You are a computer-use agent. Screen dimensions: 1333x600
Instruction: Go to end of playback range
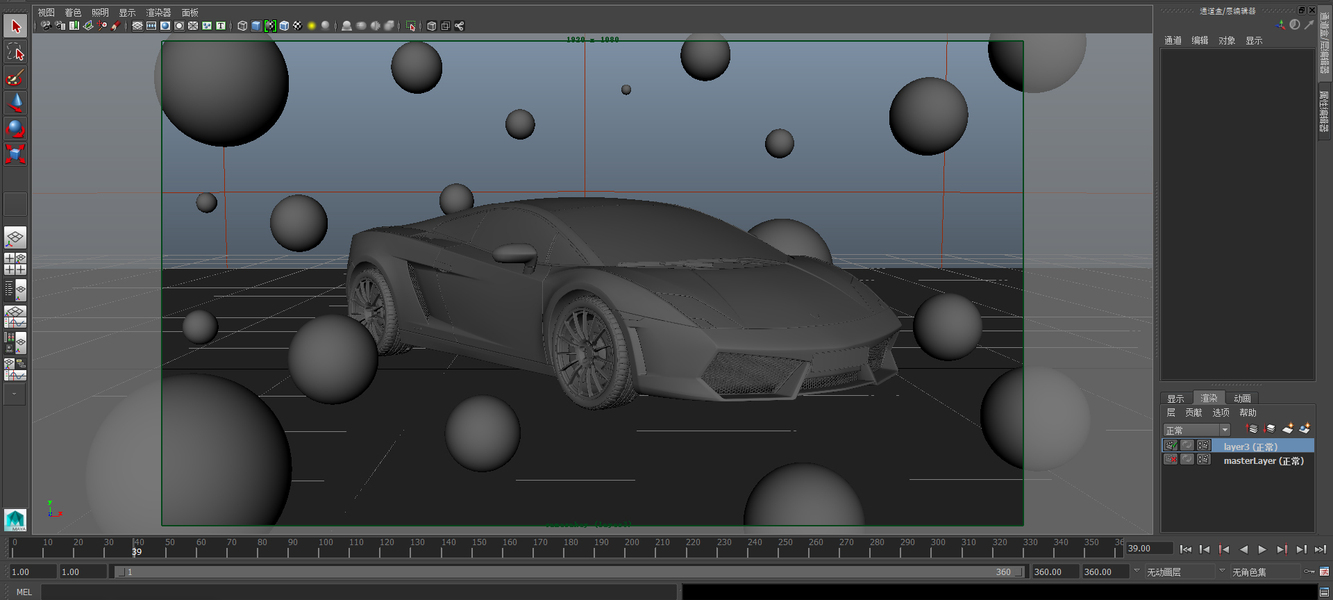point(1319,549)
